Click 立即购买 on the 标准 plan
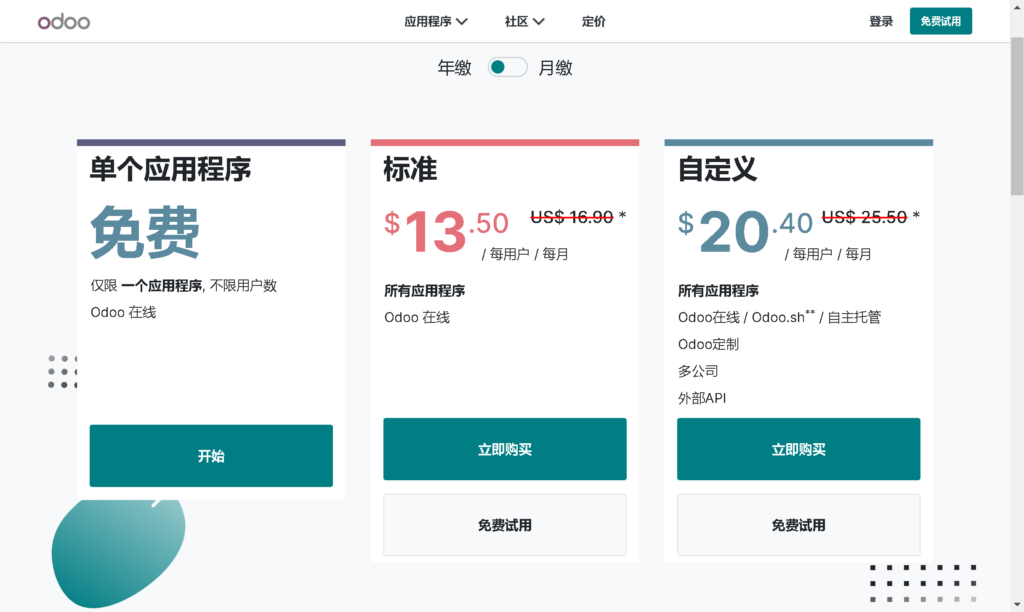The width and height of the screenshot is (1024, 612). click(505, 449)
